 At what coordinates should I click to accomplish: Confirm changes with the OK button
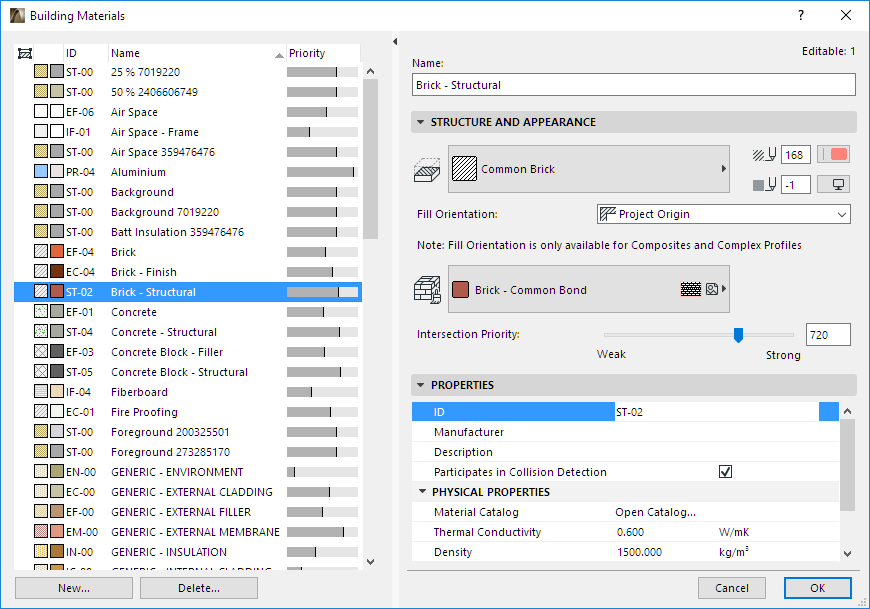[818, 588]
